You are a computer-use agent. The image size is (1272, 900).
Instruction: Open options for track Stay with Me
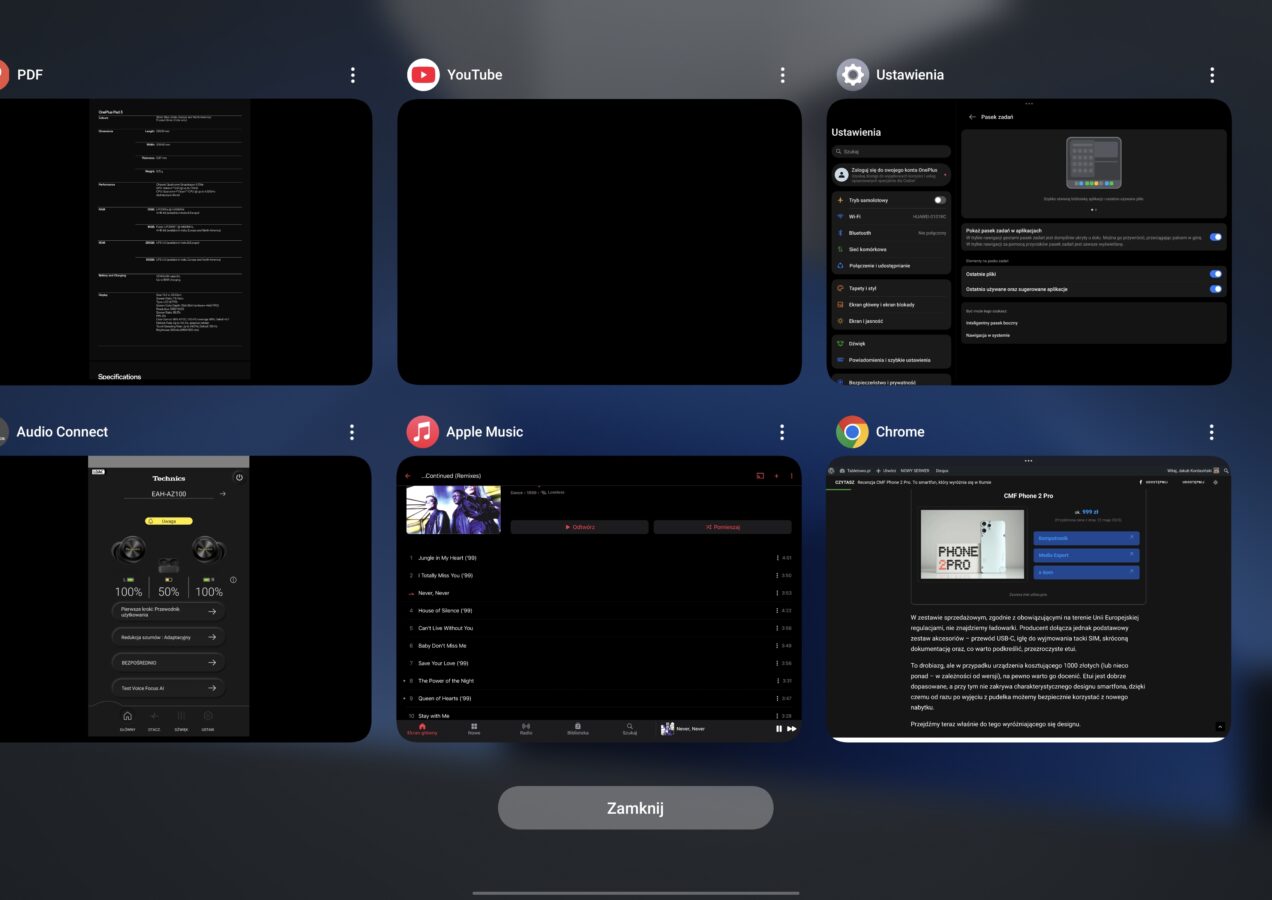coord(777,716)
